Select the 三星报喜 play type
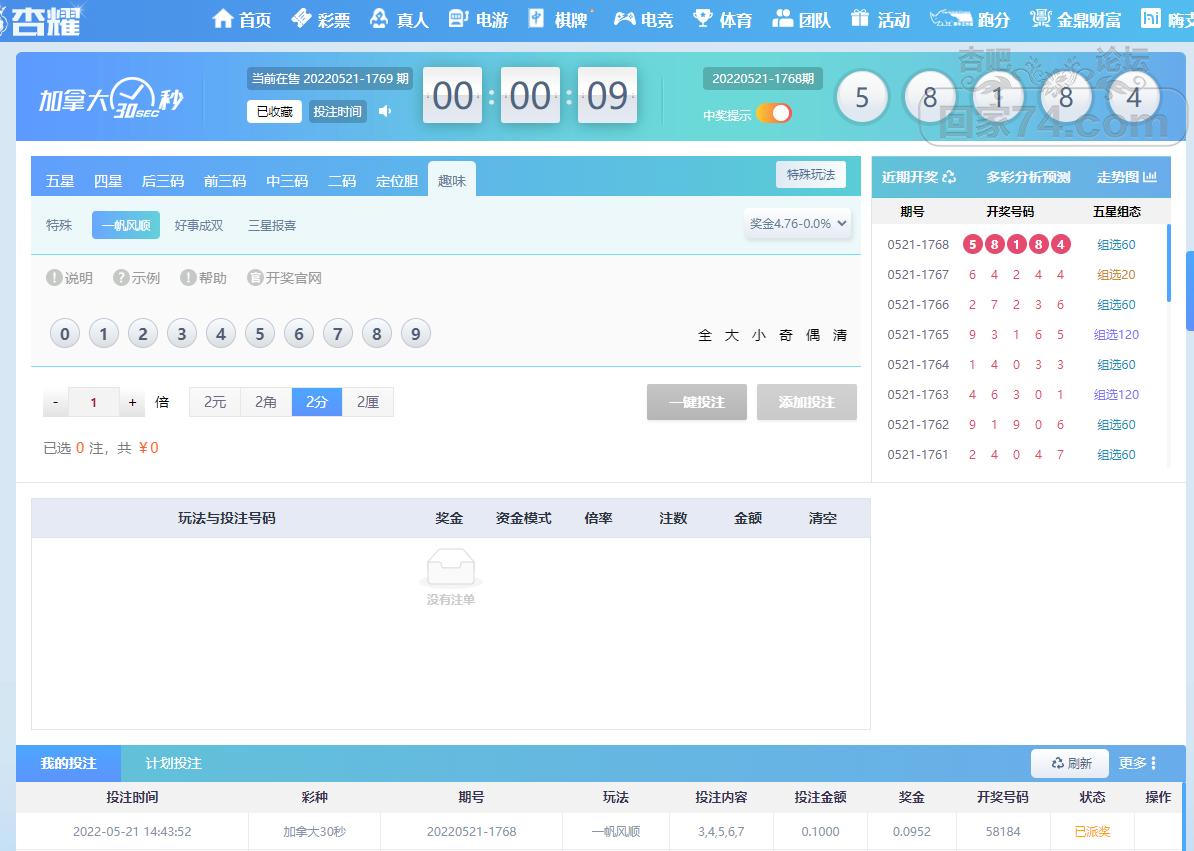The image size is (1194, 851). point(272,225)
